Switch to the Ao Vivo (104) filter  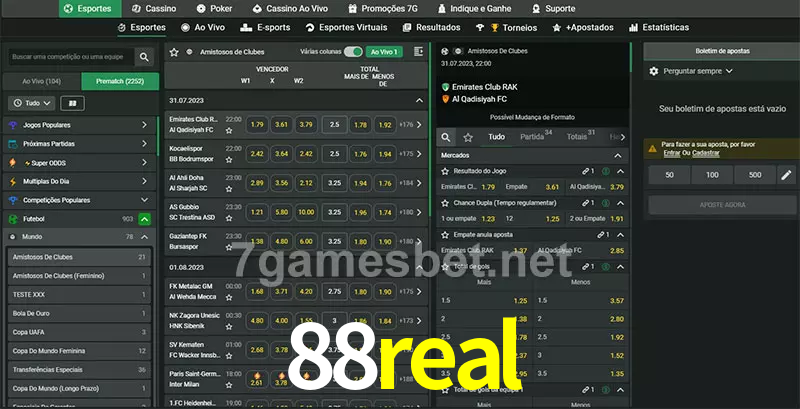tap(41, 81)
